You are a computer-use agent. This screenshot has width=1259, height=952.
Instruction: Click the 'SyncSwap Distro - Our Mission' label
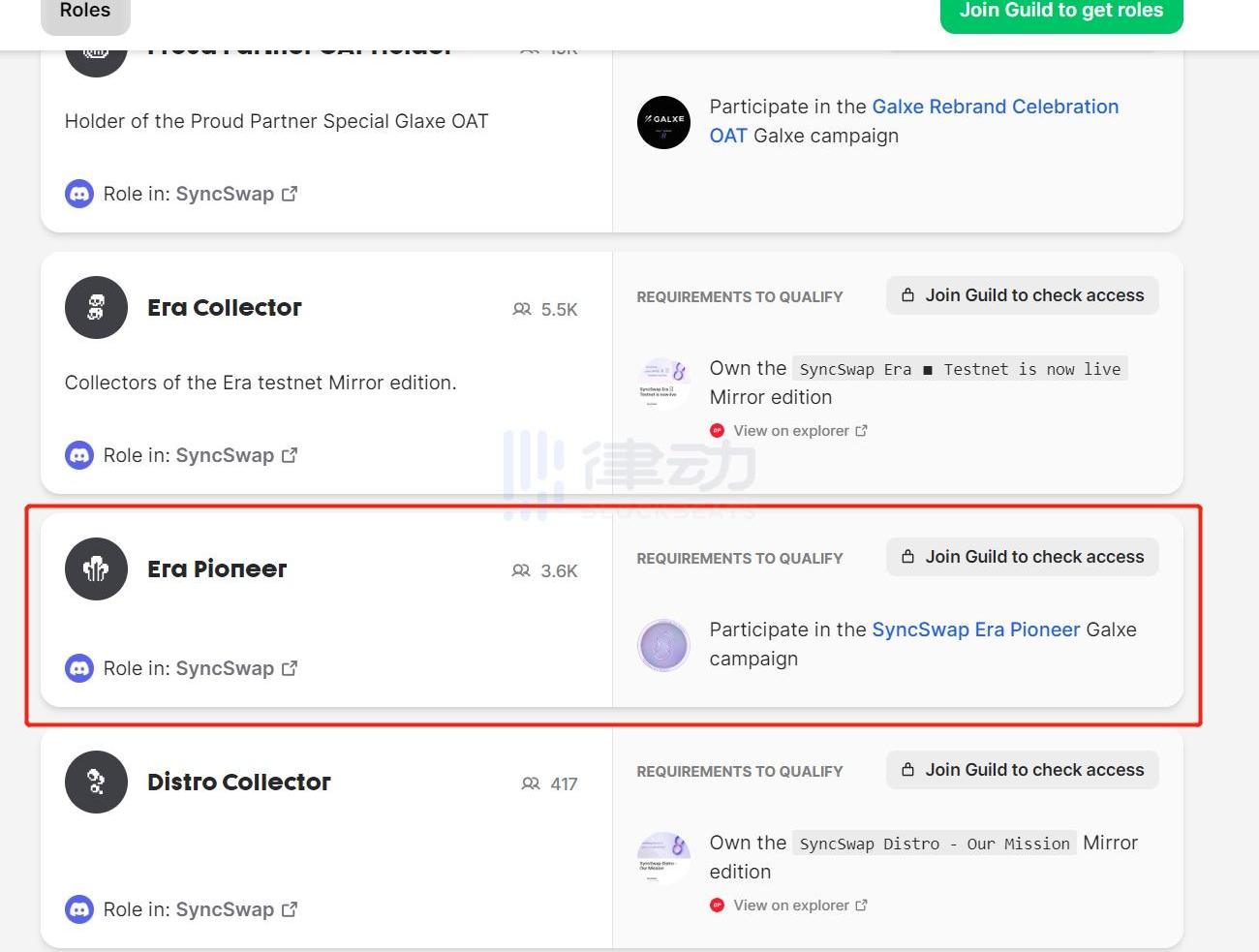coord(935,844)
